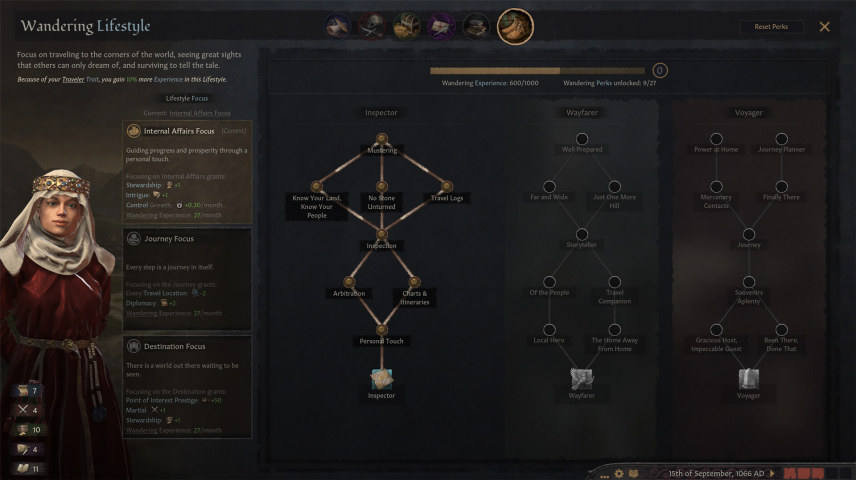This screenshot has height=480, width=856.
Task: Select the Journey Focus option
Action: tap(187, 279)
